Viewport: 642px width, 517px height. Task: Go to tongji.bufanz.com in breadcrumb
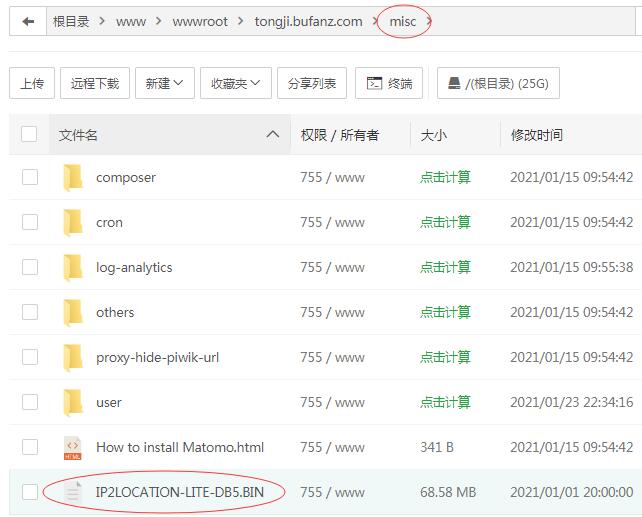[x=308, y=21]
